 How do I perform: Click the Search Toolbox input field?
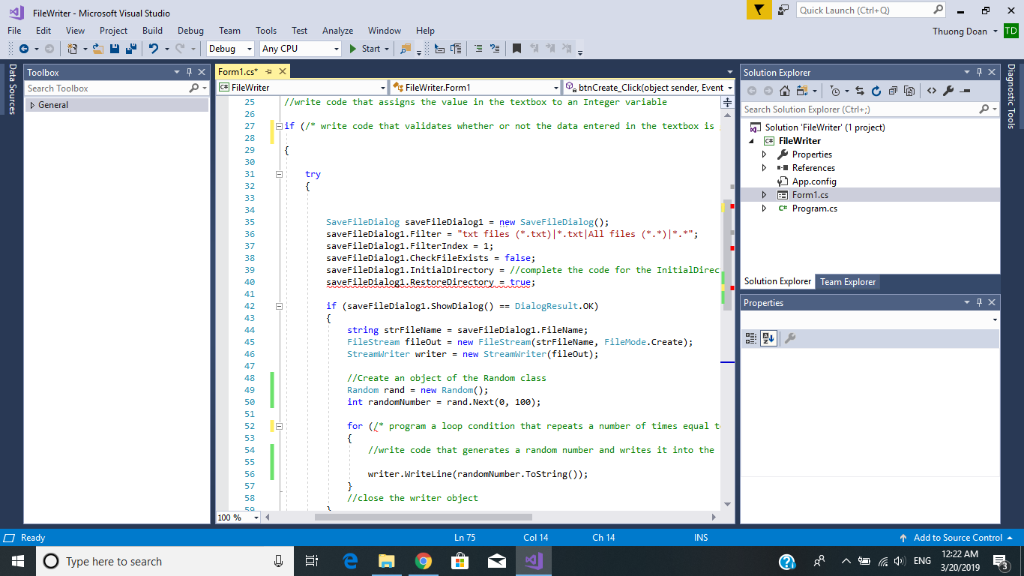(108, 88)
